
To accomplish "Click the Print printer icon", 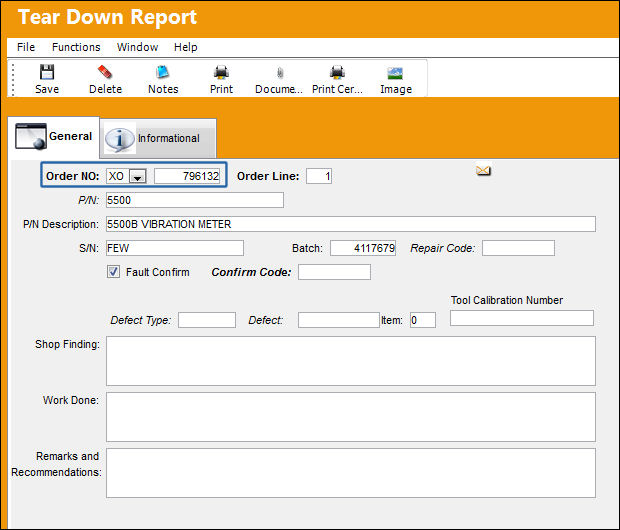I will click(221, 72).
